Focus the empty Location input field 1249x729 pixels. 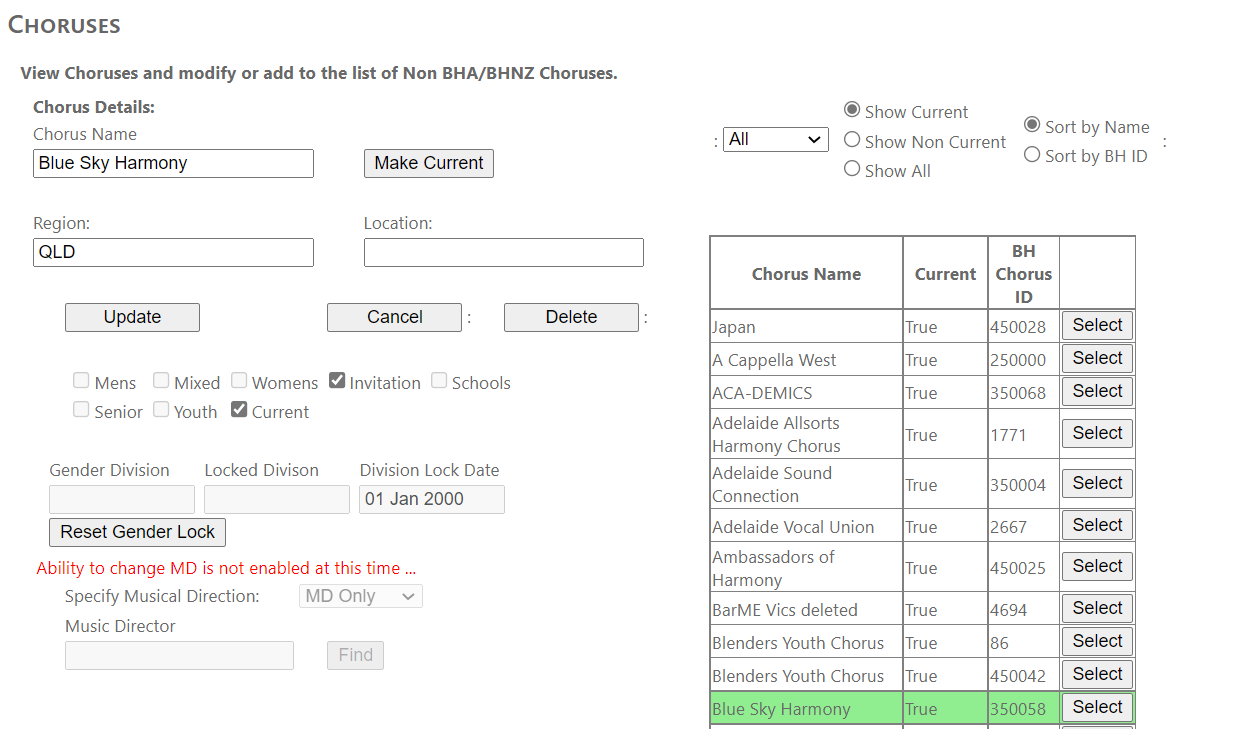tap(503, 252)
